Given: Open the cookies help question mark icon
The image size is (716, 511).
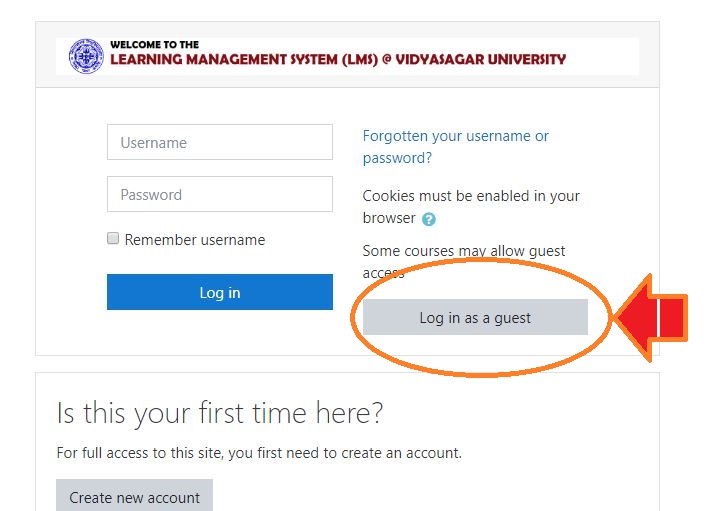Looking at the screenshot, I should coord(429,219).
